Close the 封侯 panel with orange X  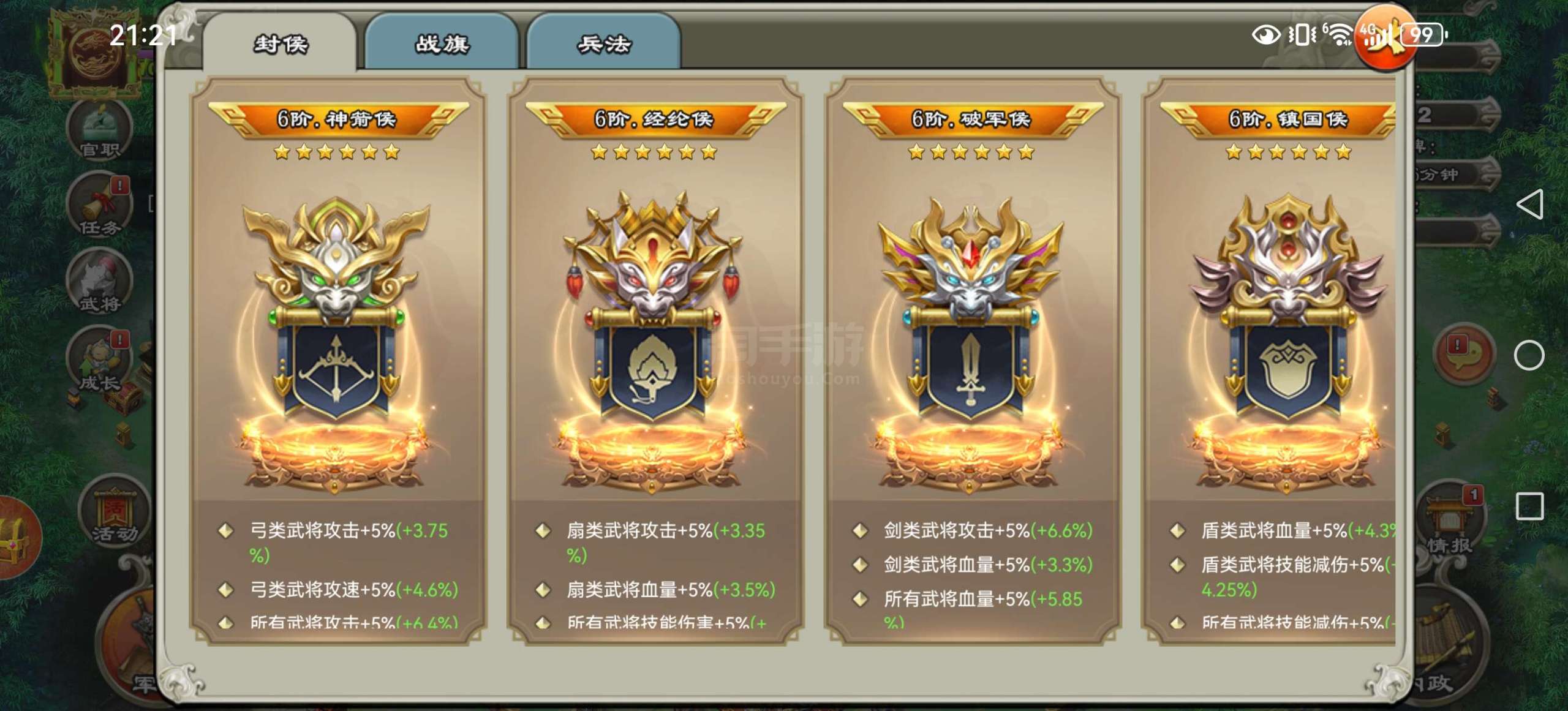(x=1384, y=38)
